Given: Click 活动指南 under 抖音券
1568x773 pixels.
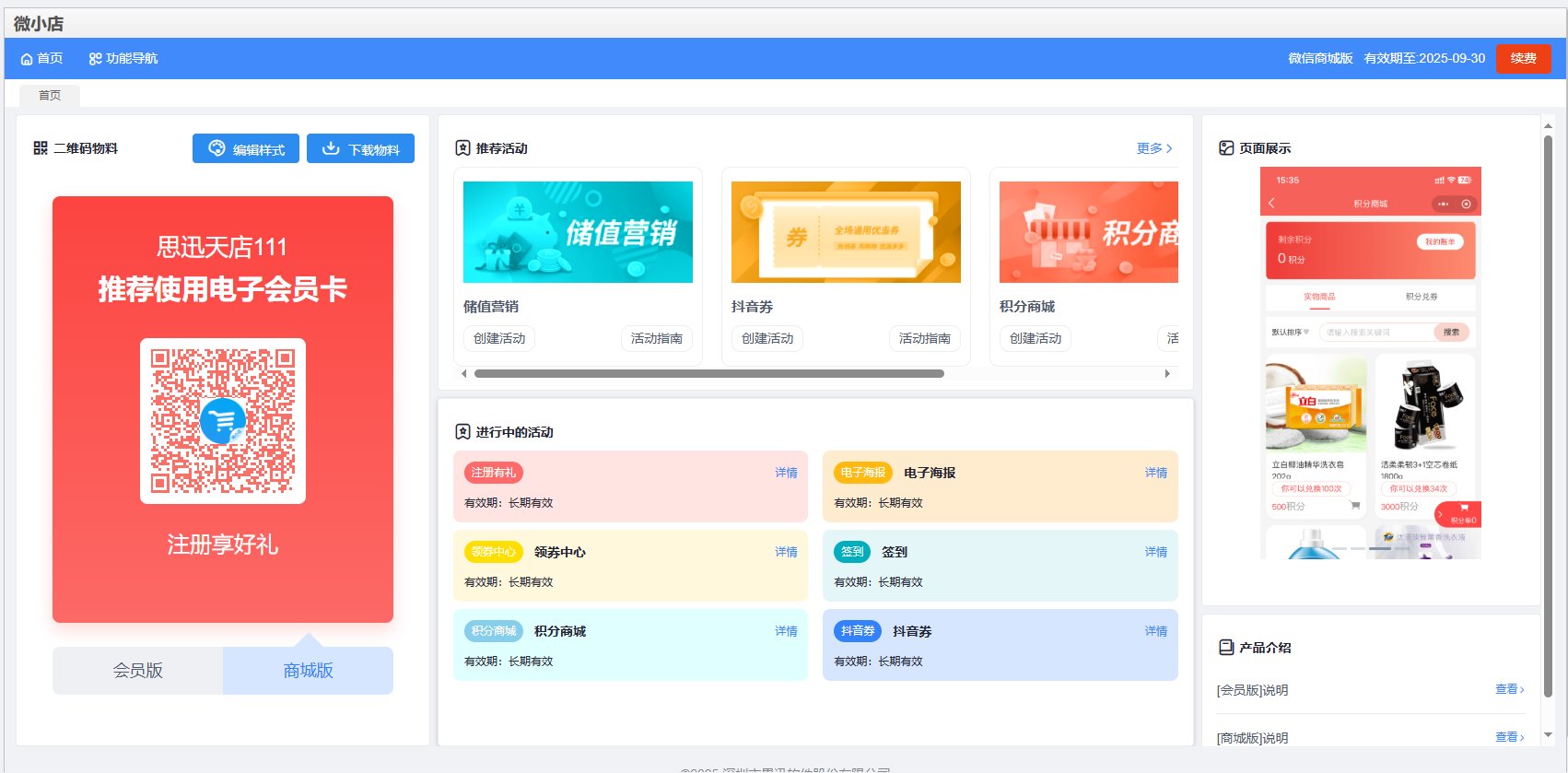Looking at the screenshot, I should (925, 338).
